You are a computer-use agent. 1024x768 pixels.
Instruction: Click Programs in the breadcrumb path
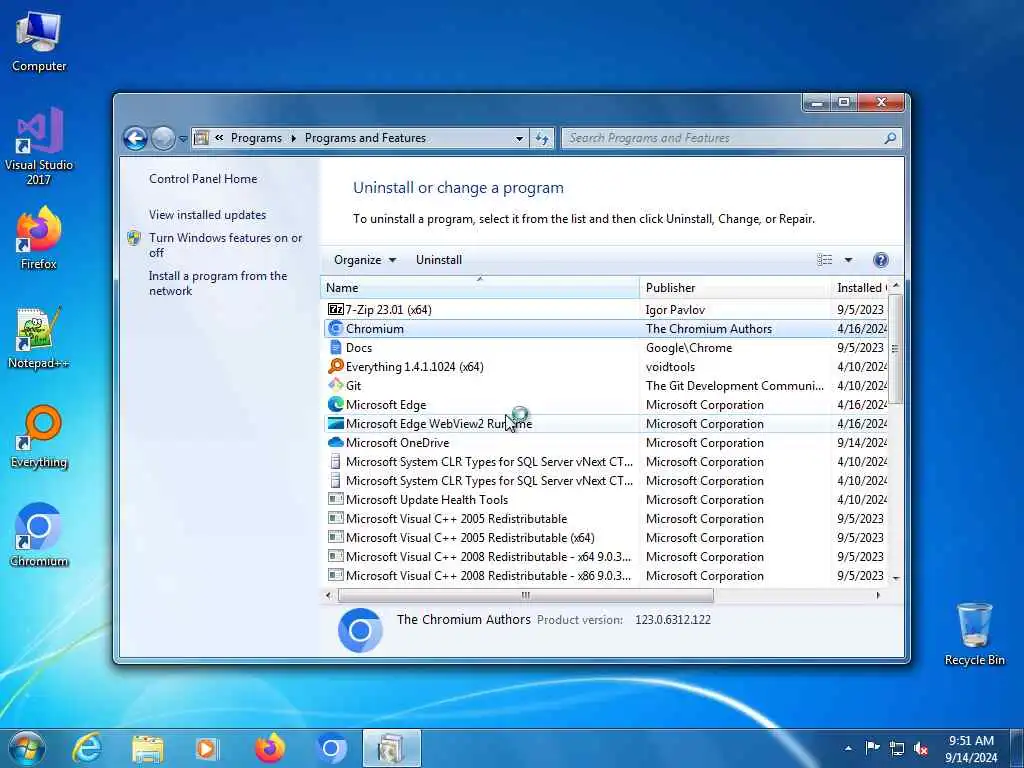[x=256, y=138]
